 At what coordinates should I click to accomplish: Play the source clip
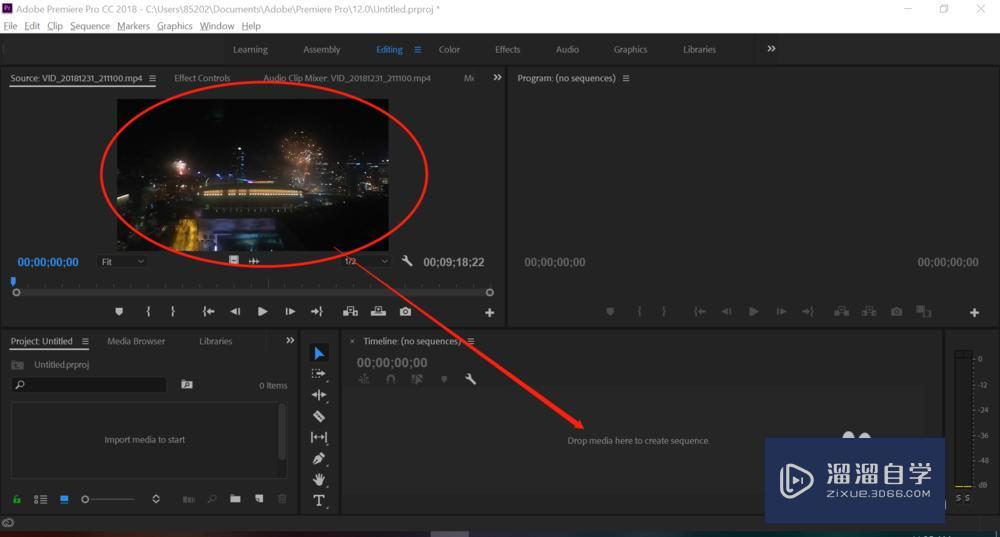262,311
